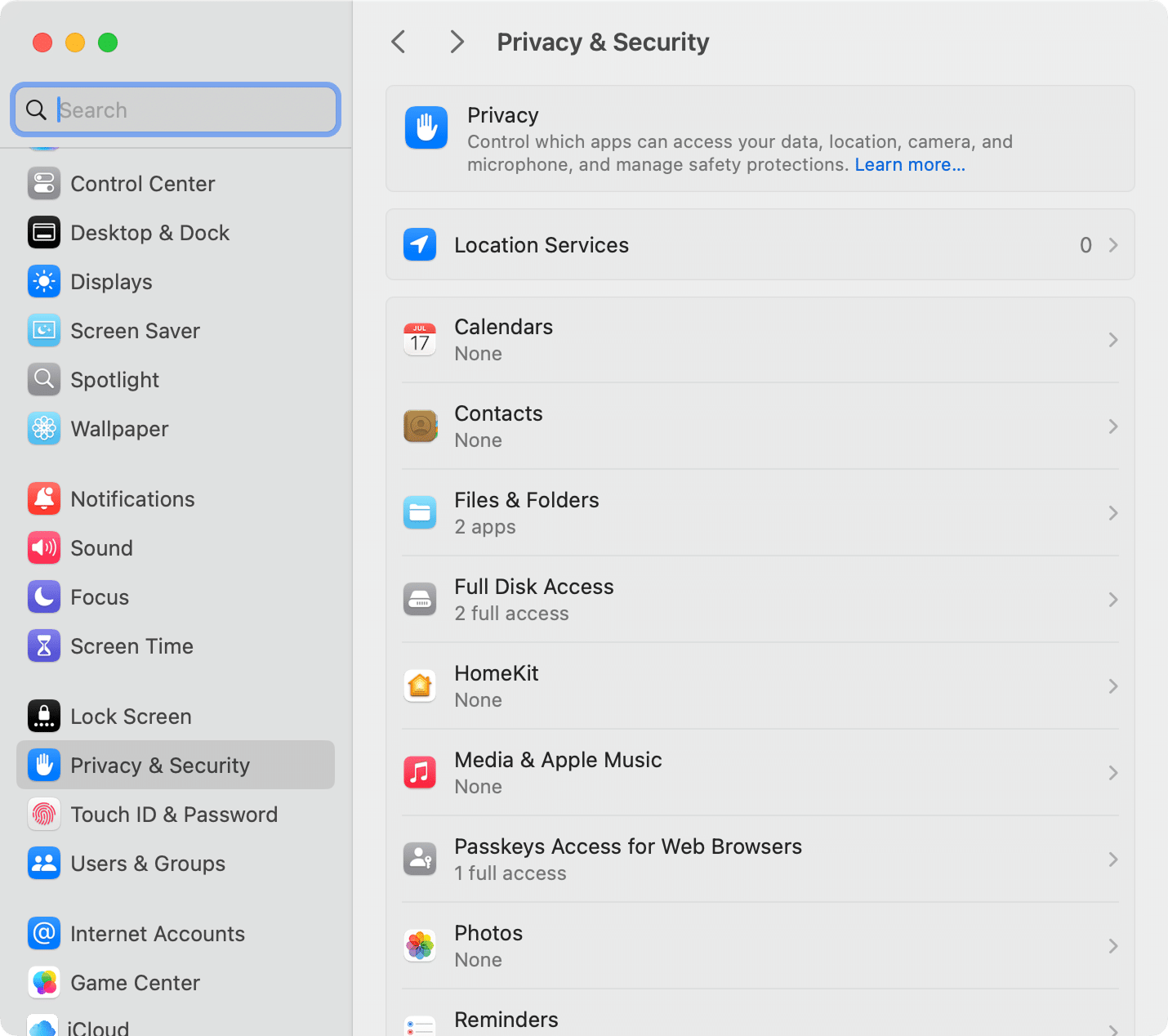
Task: Open the Wallpaper flower icon
Action: click(x=44, y=429)
